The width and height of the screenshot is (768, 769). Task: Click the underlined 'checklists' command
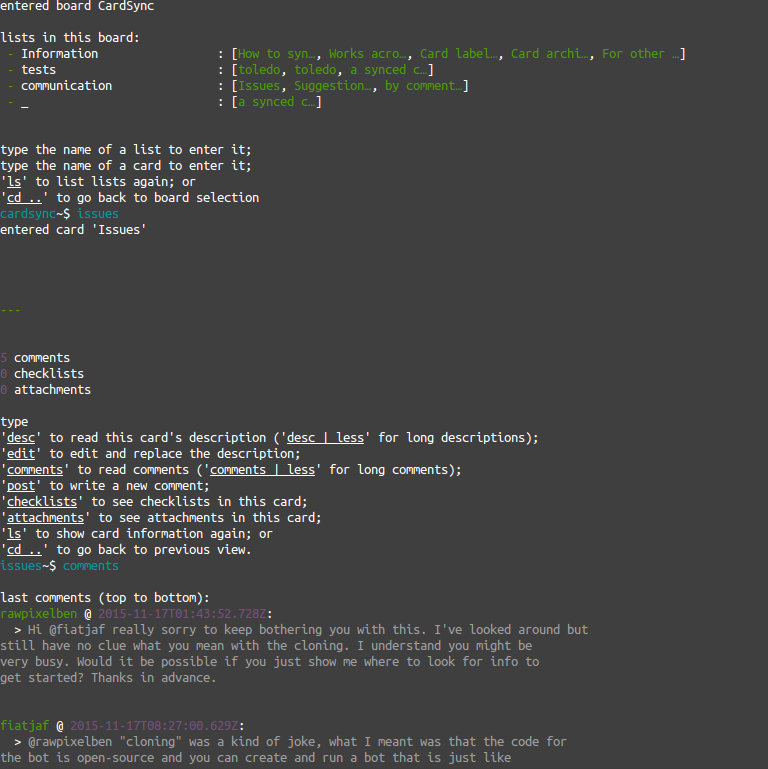(42, 502)
